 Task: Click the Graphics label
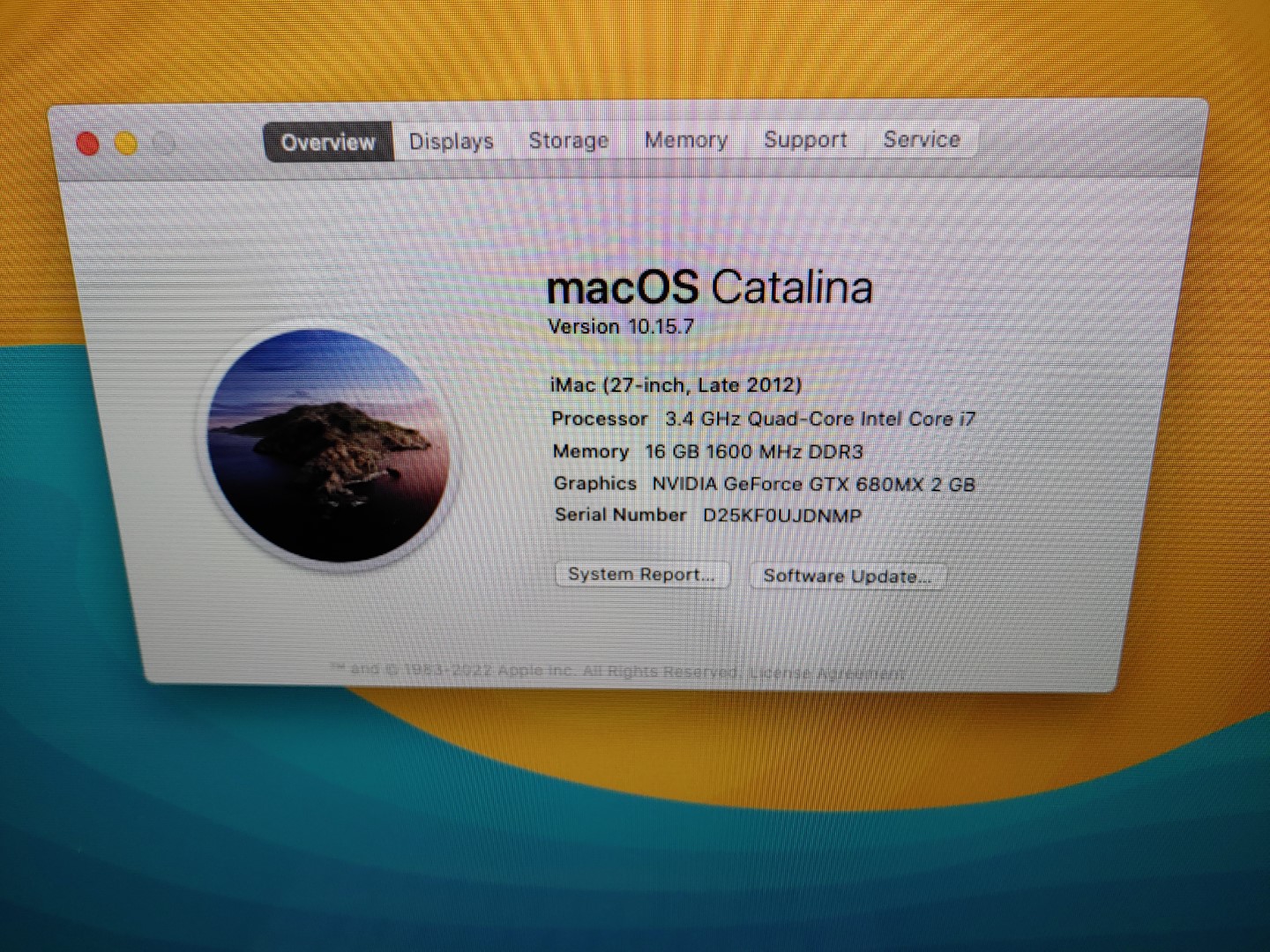tap(595, 483)
